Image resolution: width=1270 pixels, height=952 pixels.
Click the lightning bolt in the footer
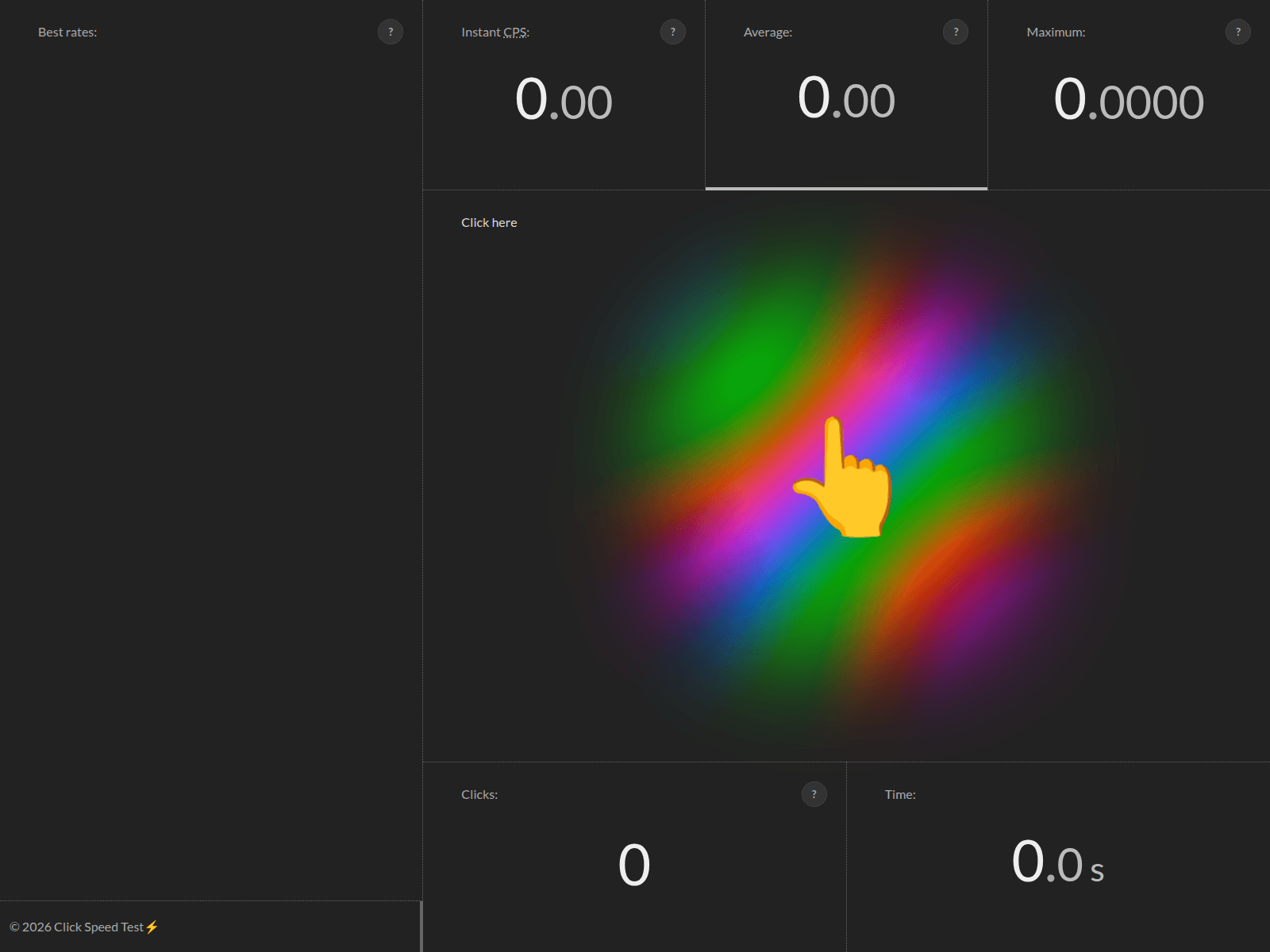[151, 927]
